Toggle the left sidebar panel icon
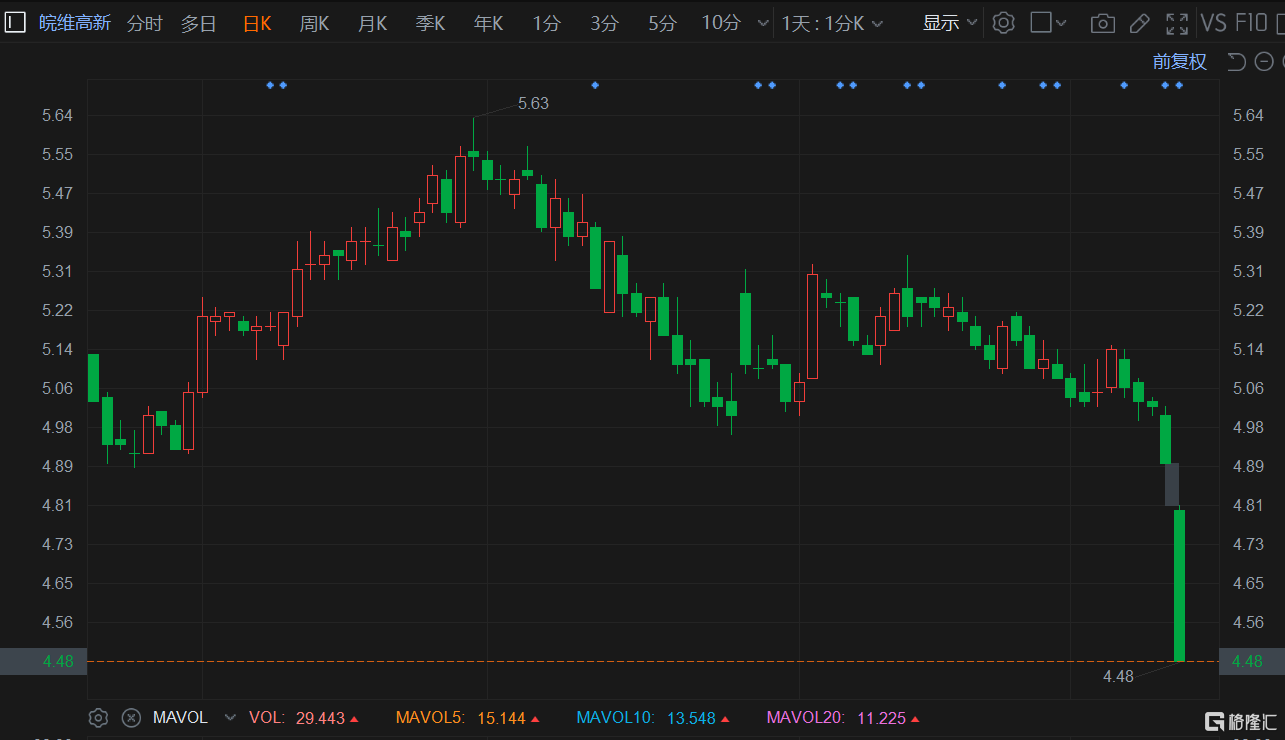Image resolution: width=1285 pixels, height=740 pixels. pyautogui.click(x=15, y=23)
